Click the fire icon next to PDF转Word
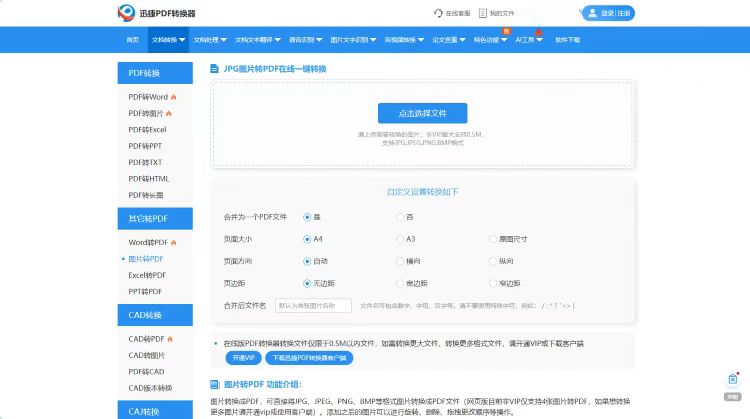 (173, 97)
